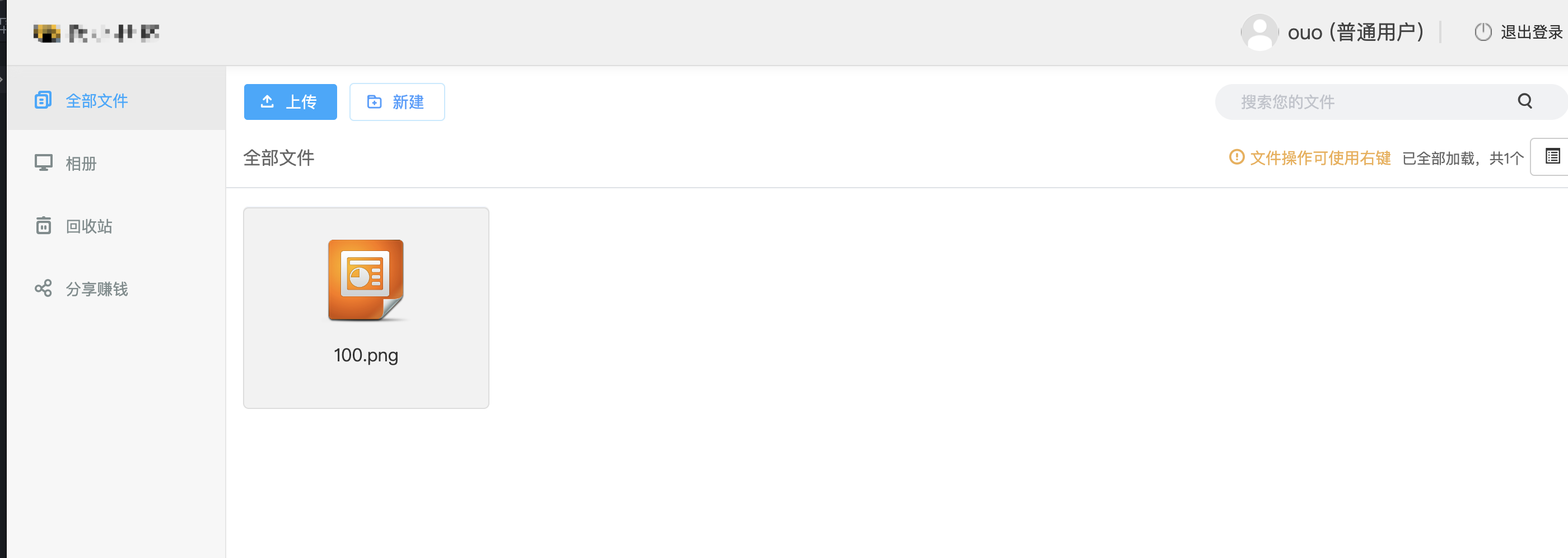This screenshot has width=1568, height=558.
Task: Click the power icon next to 退出登录
Action: pyautogui.click(x=1483, y=32)
